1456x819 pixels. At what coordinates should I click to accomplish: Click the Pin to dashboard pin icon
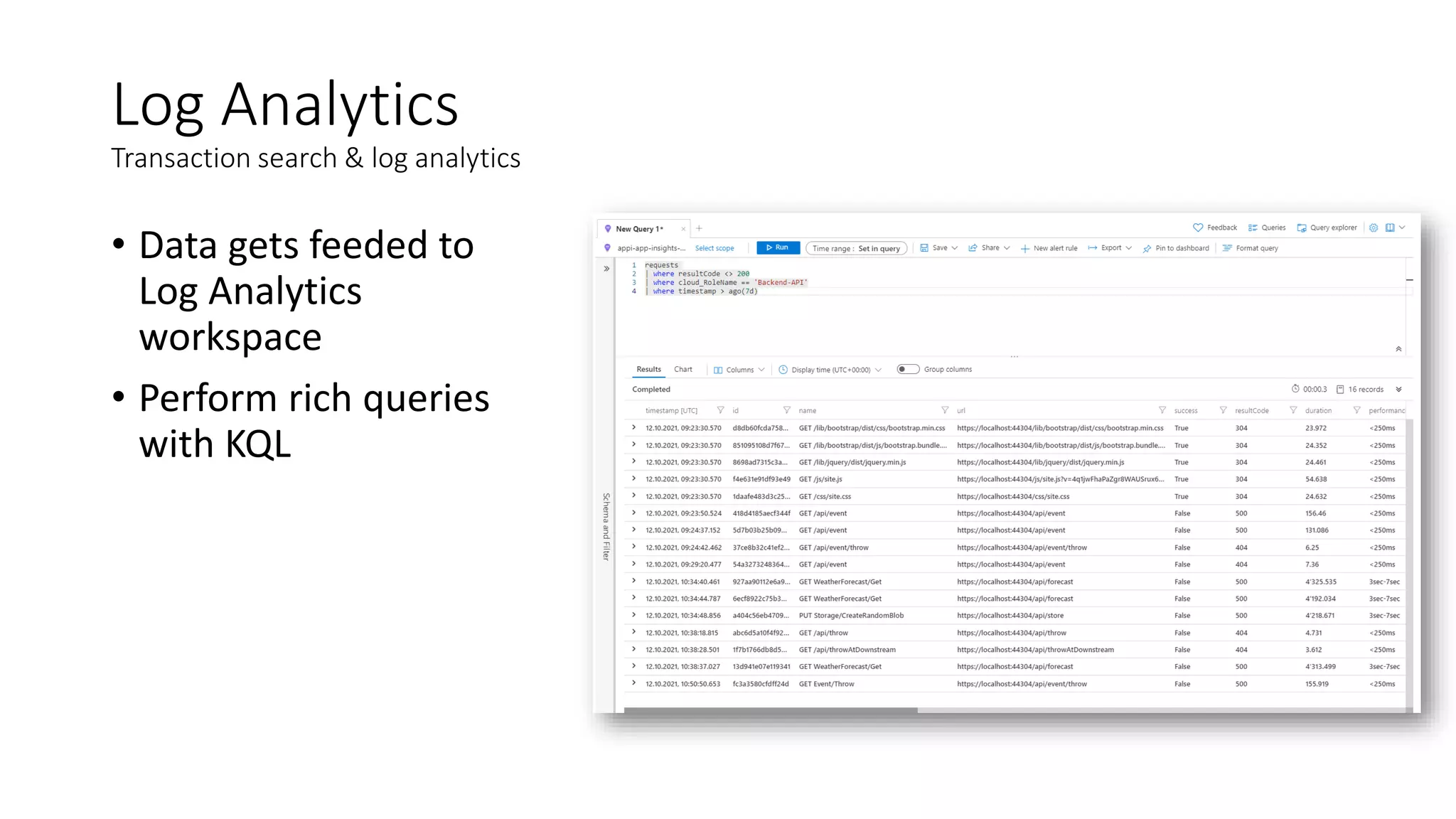1147,249
